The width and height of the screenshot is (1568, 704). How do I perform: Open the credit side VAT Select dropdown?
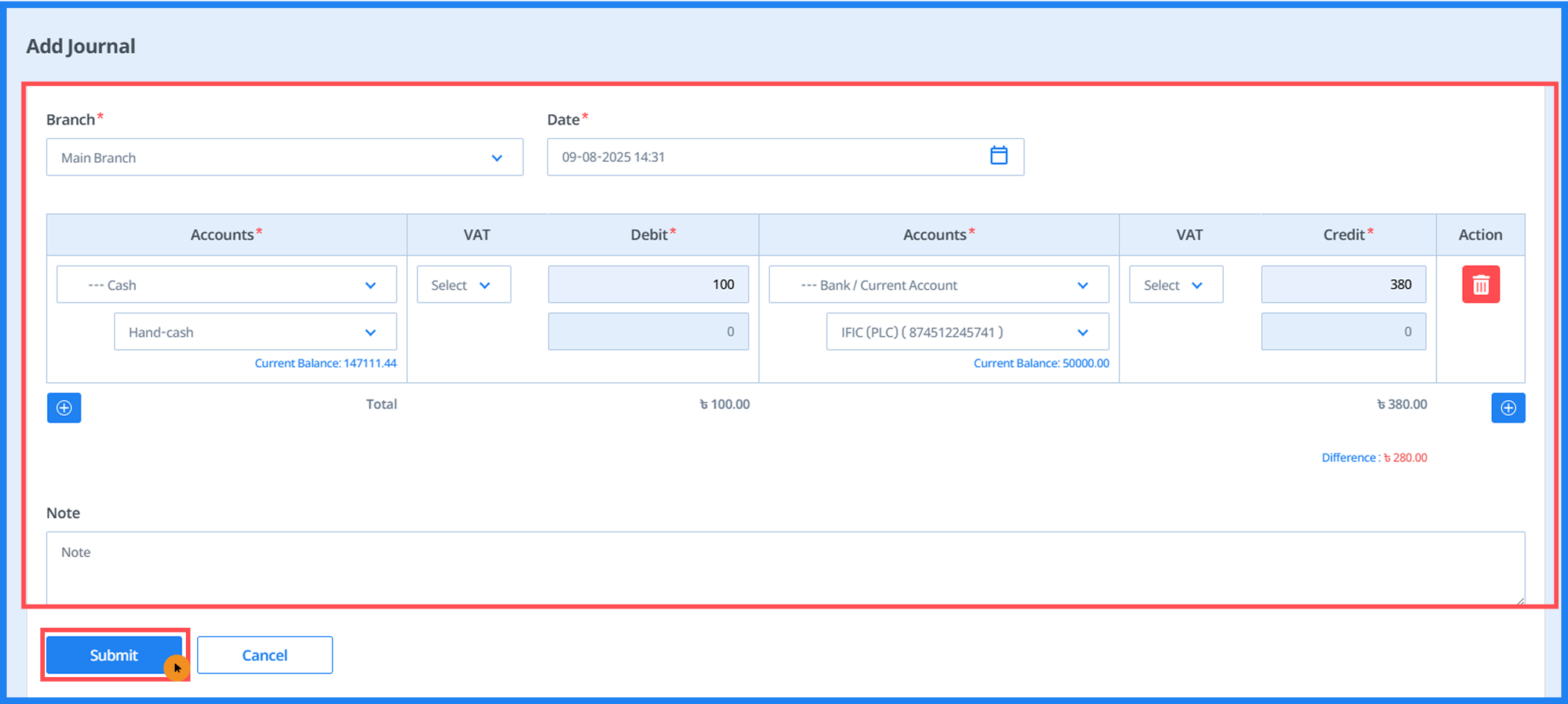pyautogui.click(x=1176, y=285)
